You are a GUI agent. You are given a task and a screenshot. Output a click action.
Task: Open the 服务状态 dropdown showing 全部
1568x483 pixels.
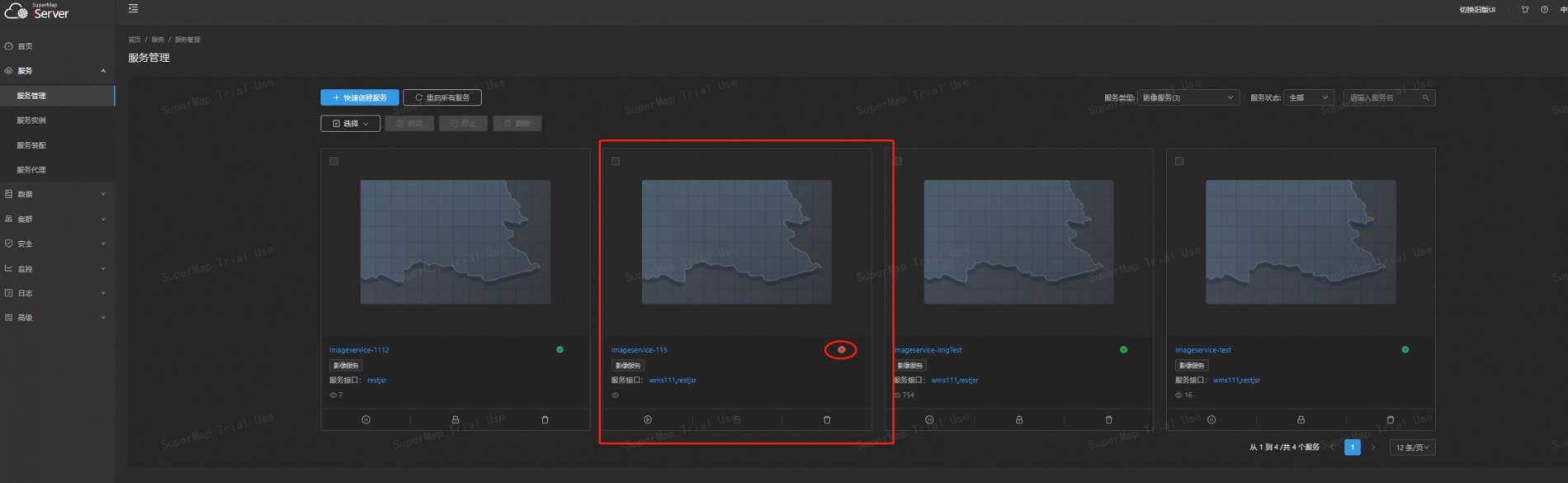(x=1309, y=97)
